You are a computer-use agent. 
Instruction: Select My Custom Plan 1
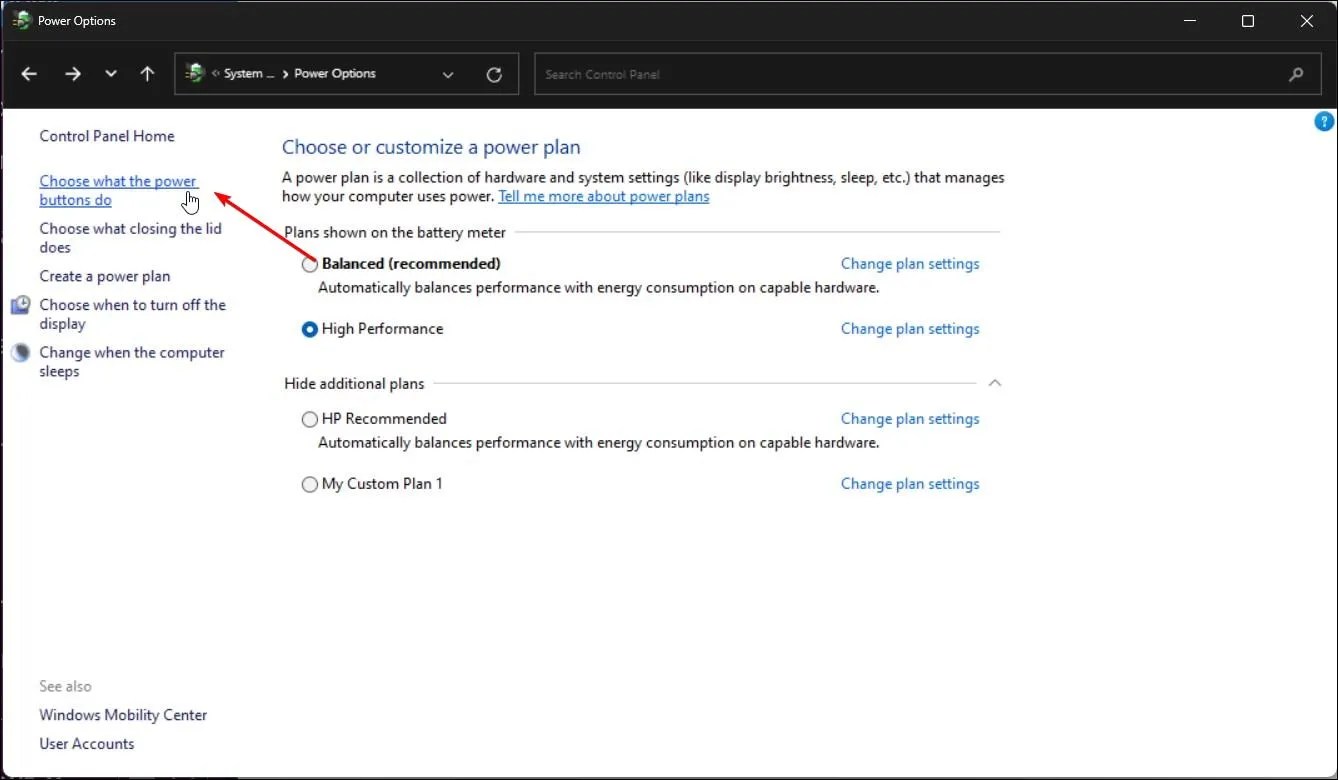pos(310,483)
